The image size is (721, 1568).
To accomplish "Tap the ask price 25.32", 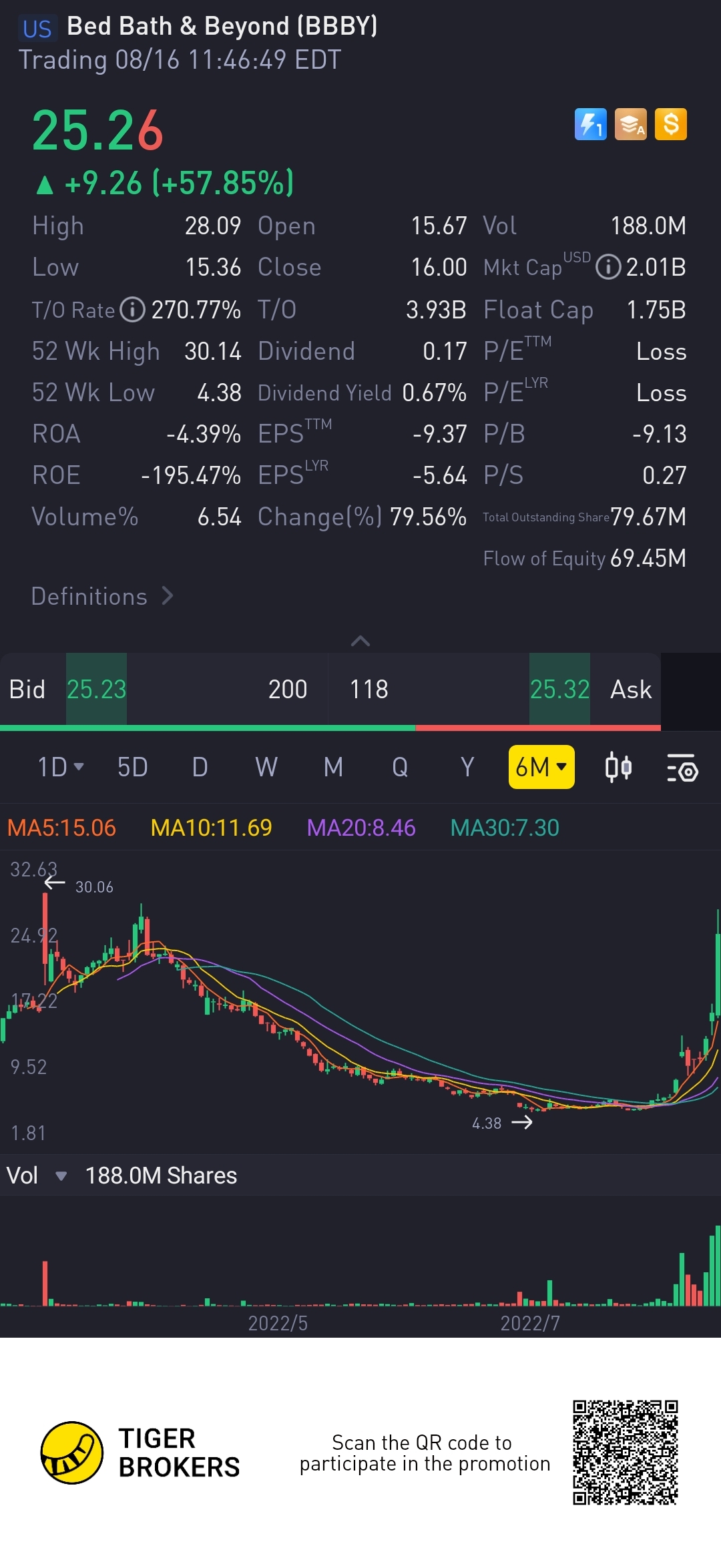I will point(559,689).
